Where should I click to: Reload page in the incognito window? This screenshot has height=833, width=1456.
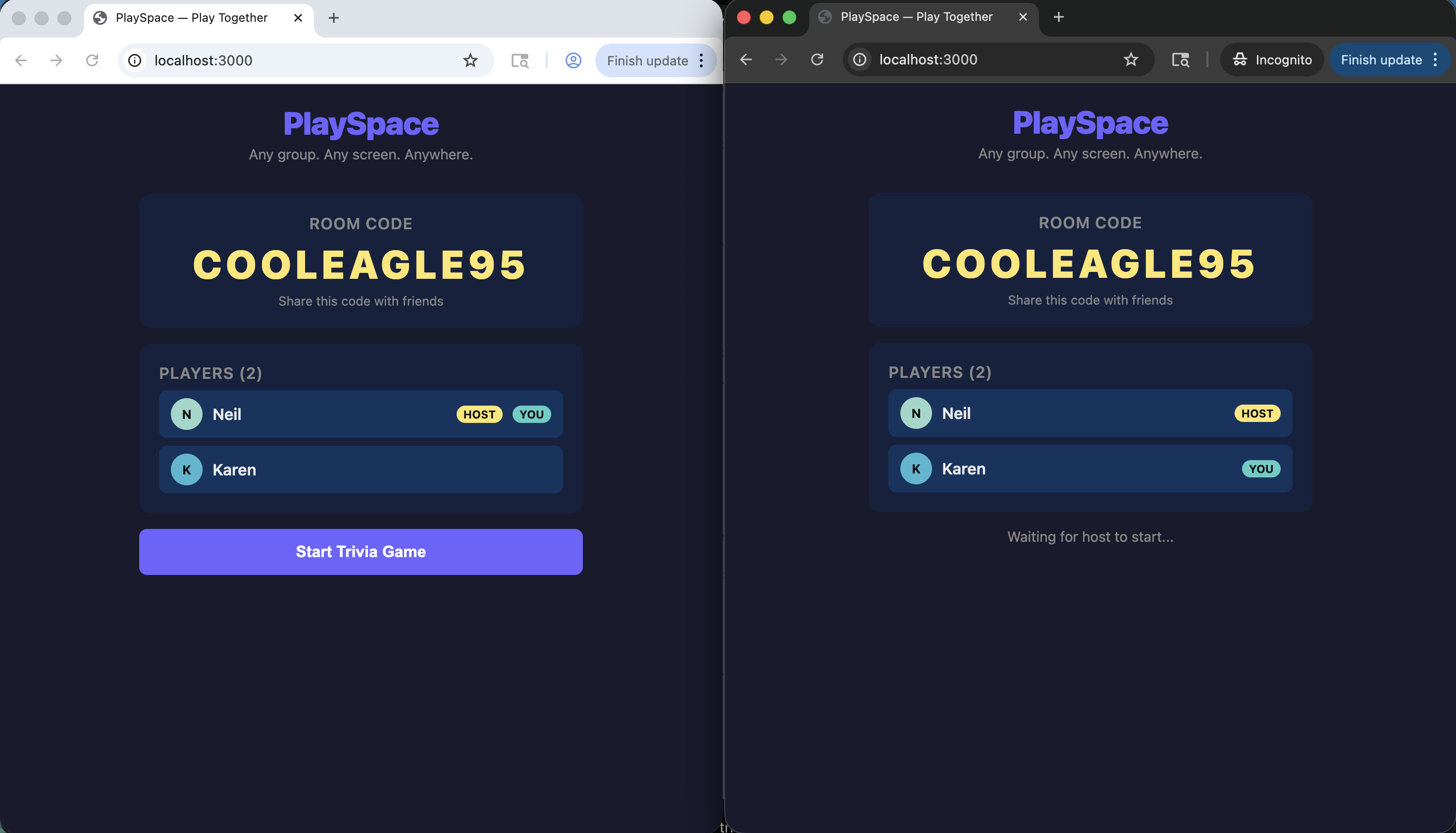coord(817,59)
